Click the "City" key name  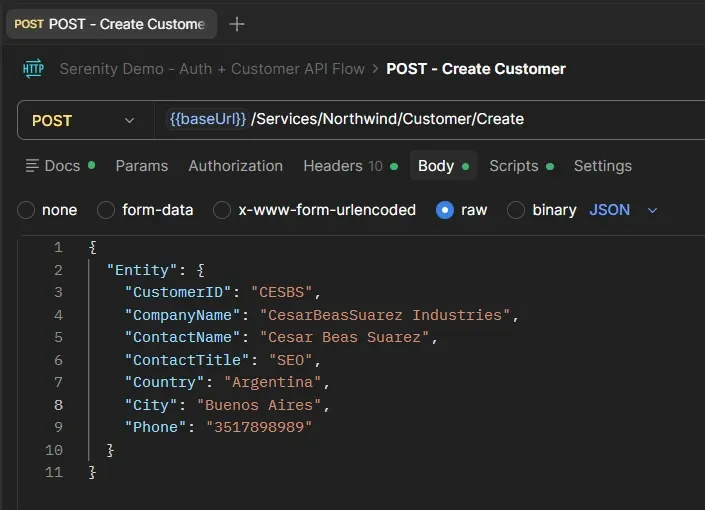coord(151,405)
